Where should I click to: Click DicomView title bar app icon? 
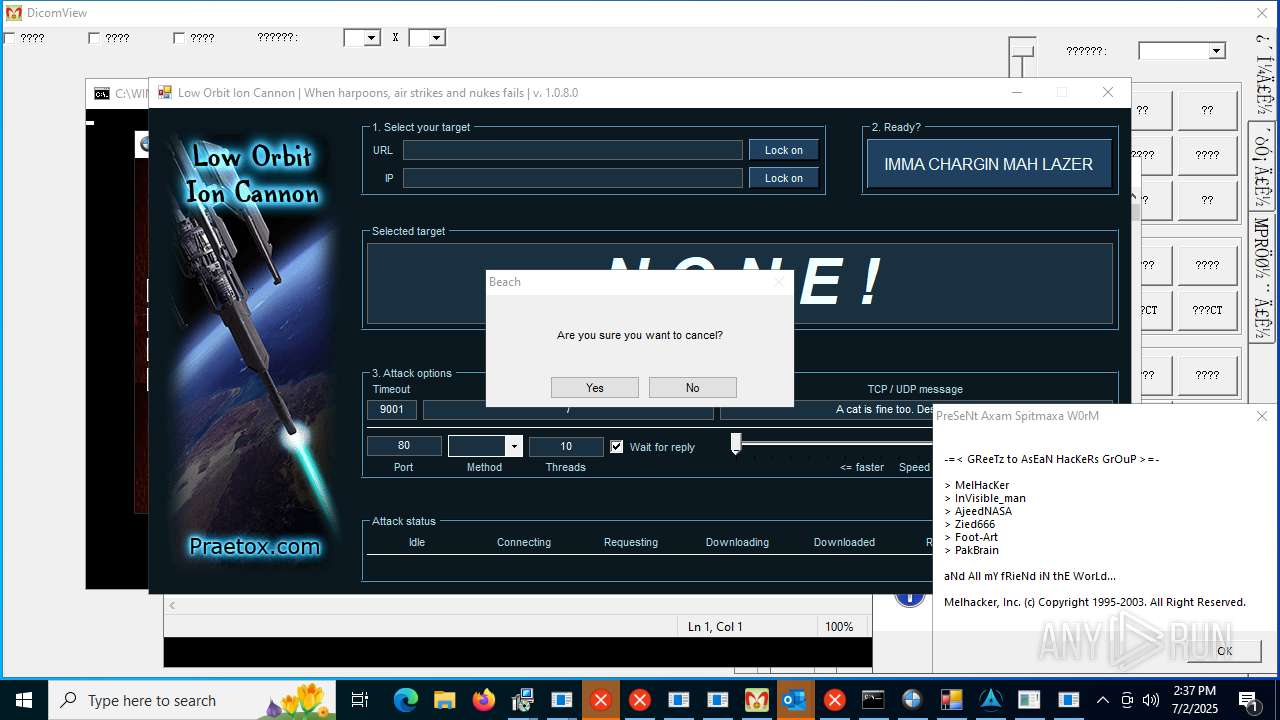click(x=14, y=13)
